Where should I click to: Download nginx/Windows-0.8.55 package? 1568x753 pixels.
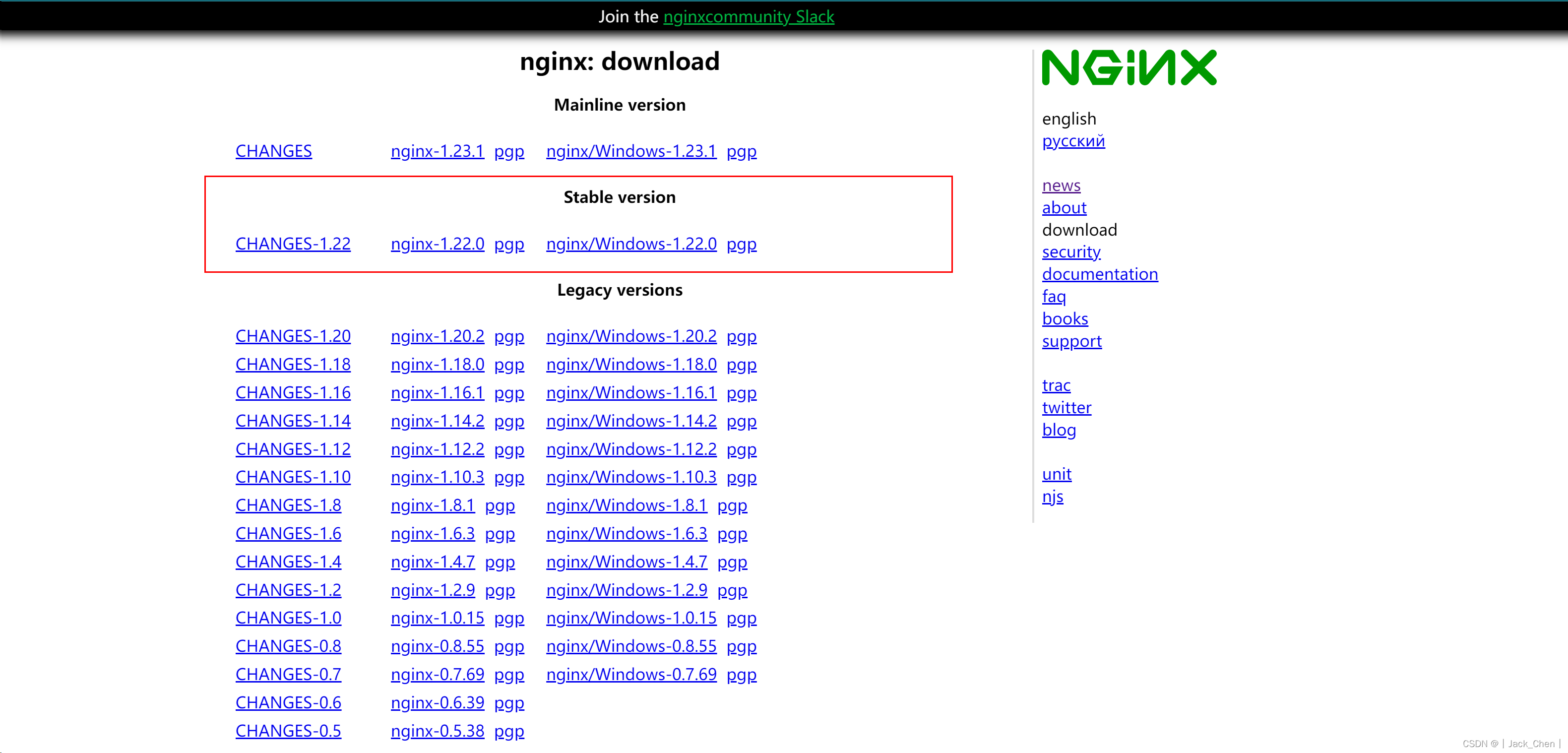point(631,646)
